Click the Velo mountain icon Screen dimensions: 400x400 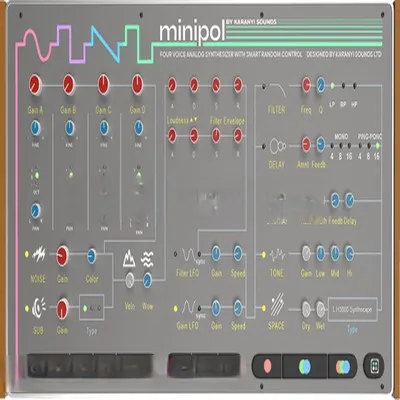pyautogui.click(x=129, y=259)
